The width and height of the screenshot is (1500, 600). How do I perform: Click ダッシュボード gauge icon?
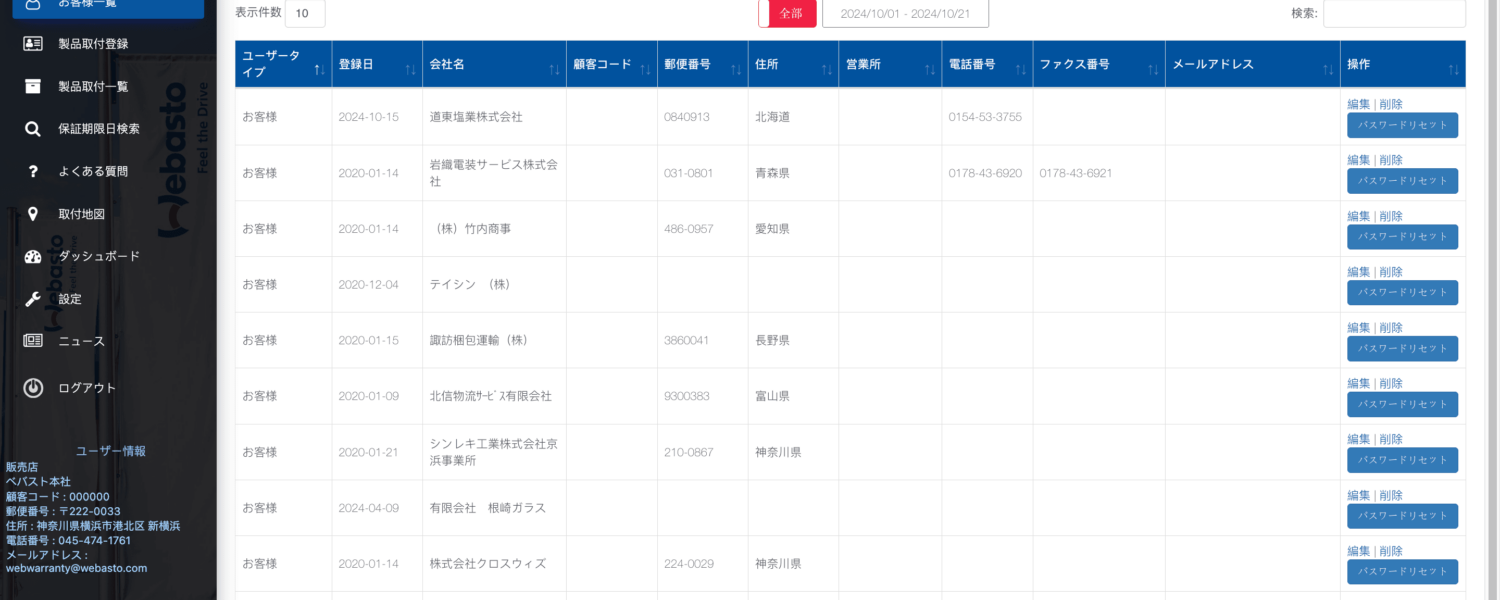(33, 256)
